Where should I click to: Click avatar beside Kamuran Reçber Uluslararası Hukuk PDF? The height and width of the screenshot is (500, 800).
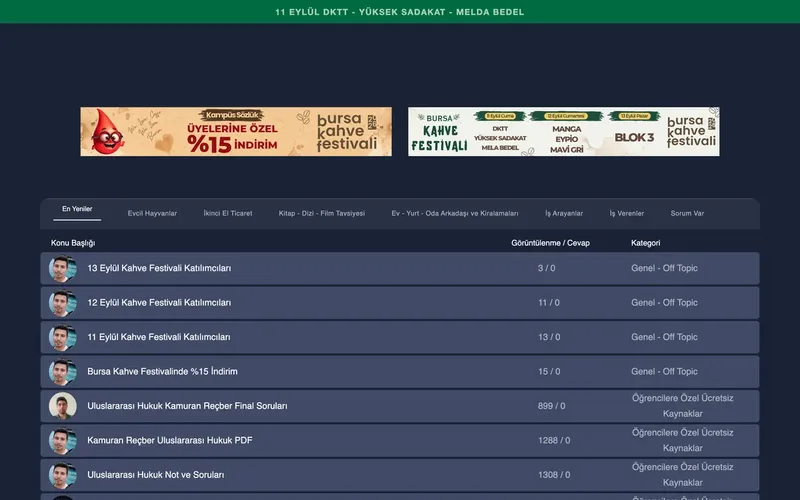click(63, 441)
